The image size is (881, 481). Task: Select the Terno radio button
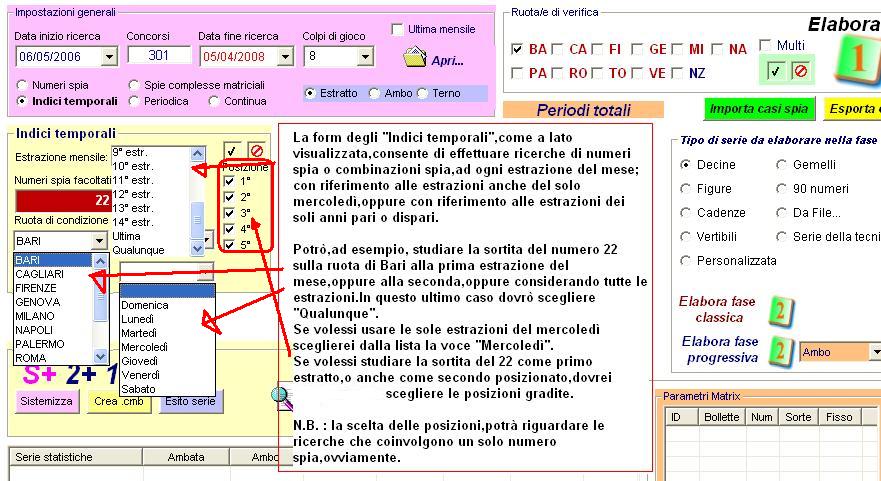click(x=423, y=93)
